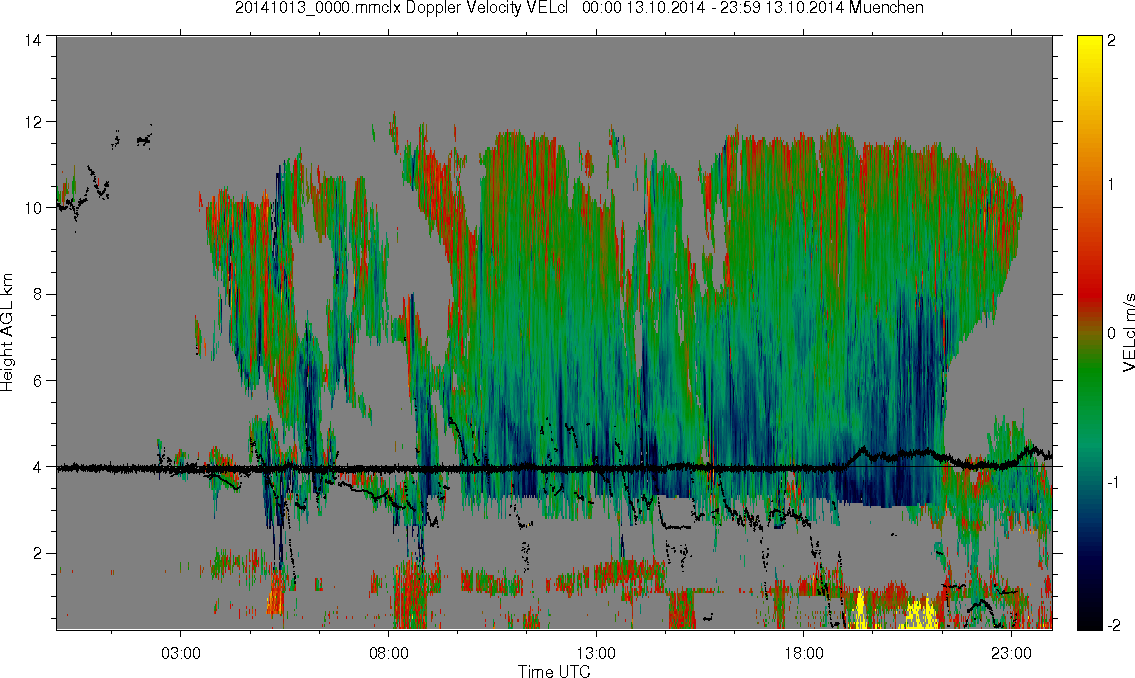The width and height of the screenshot is (1135, 678).
Task: Click the 4 km height tick label
Action: coord(37,467)
